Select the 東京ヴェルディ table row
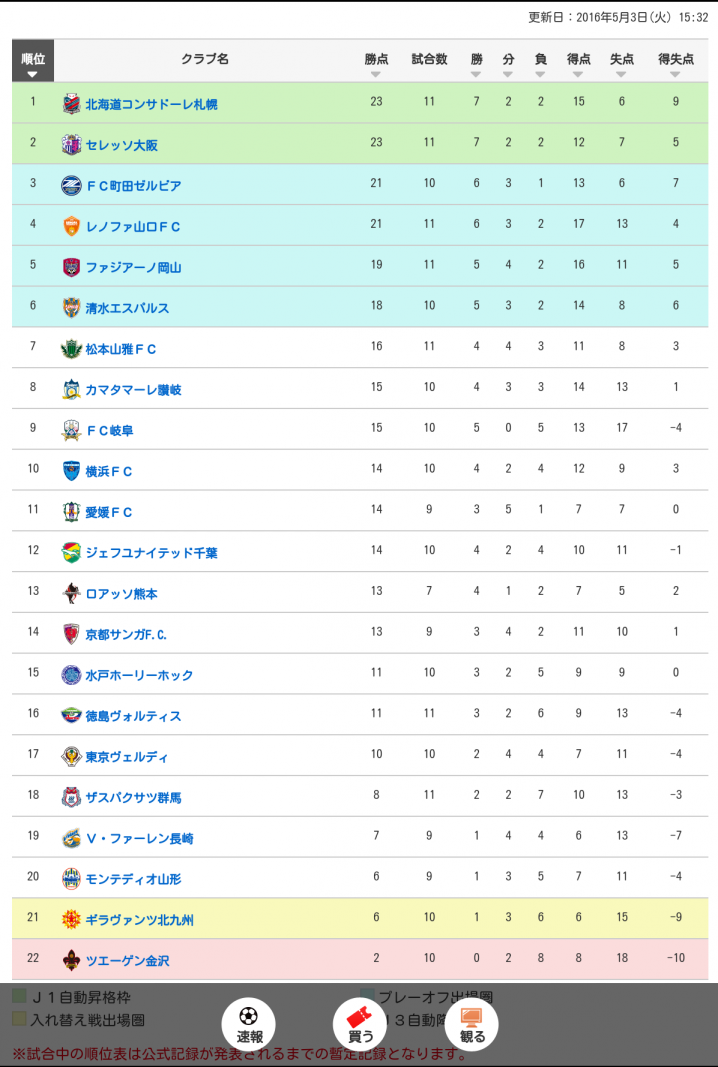718x1067 pixels. (x=359, y=755)
